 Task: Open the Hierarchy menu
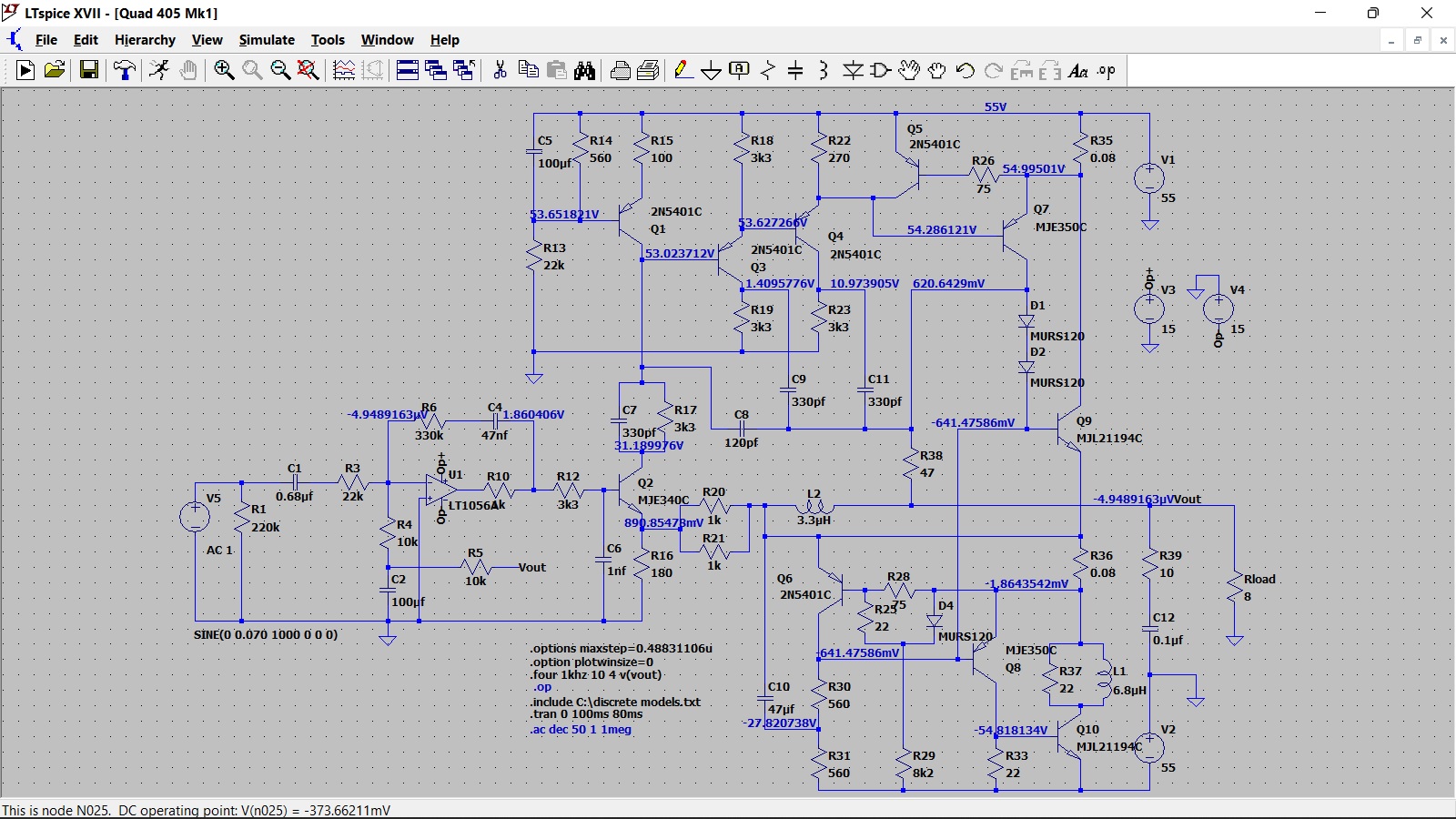[x=145, y=40]
